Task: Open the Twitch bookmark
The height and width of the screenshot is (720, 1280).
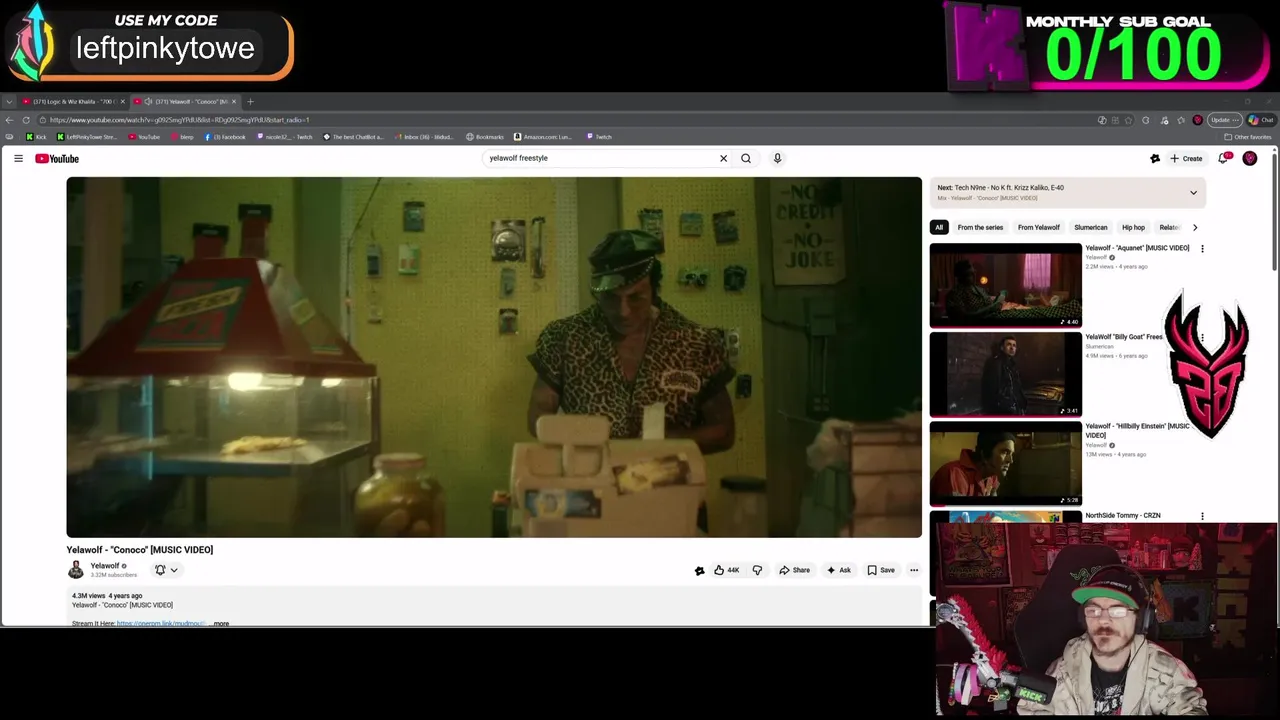Action: tap(599, 137)
